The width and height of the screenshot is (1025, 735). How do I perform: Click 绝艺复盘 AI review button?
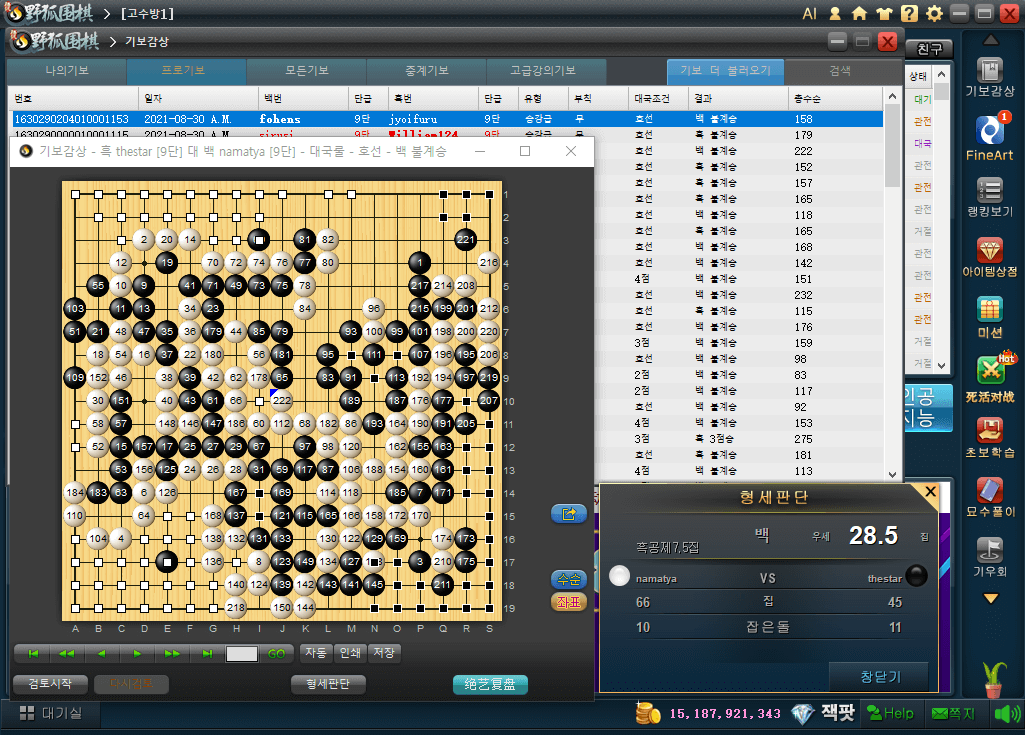(x=490, y=684)
